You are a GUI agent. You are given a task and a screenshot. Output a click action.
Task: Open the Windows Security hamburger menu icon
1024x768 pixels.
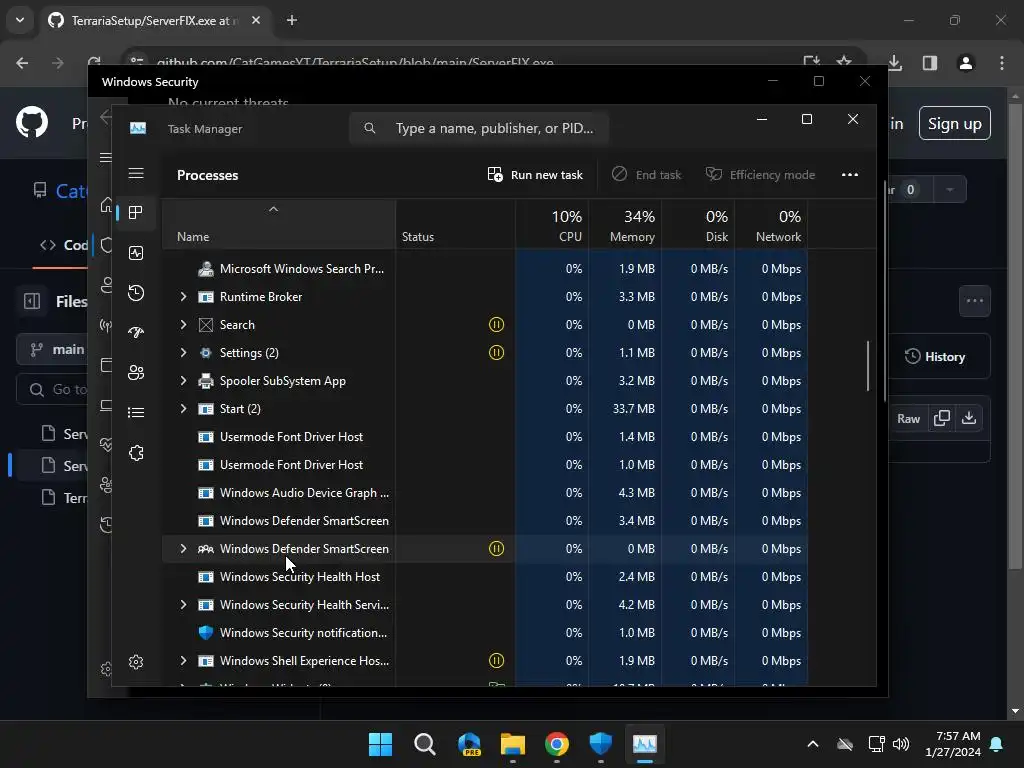105,157
